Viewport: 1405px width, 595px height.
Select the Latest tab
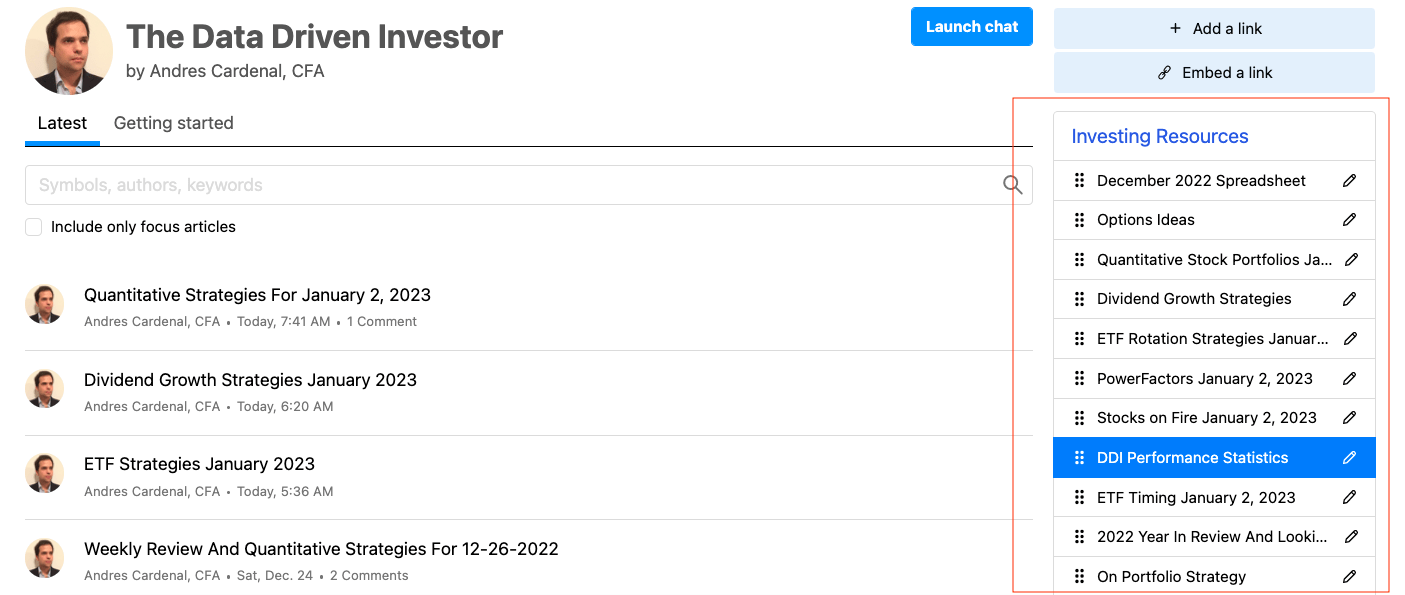pos(62,122)
